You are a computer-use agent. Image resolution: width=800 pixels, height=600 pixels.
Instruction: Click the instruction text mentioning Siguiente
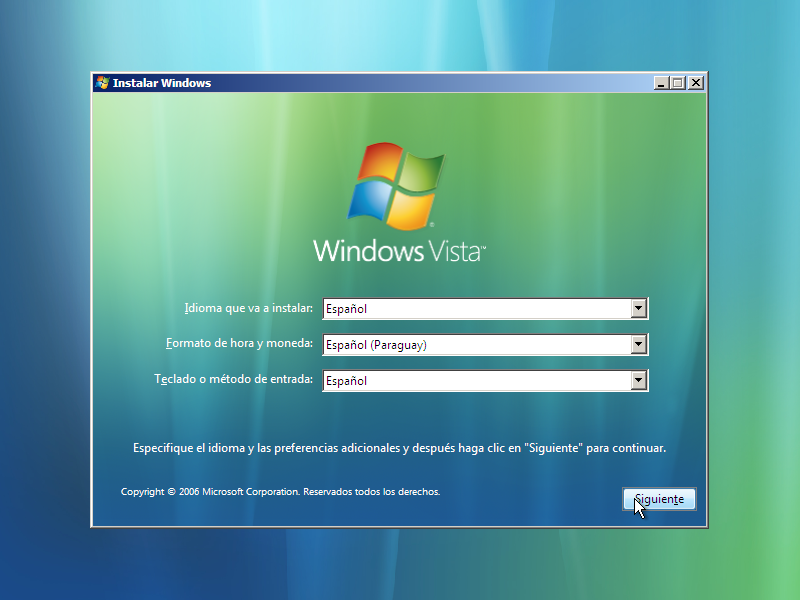(x=399, y=448)
